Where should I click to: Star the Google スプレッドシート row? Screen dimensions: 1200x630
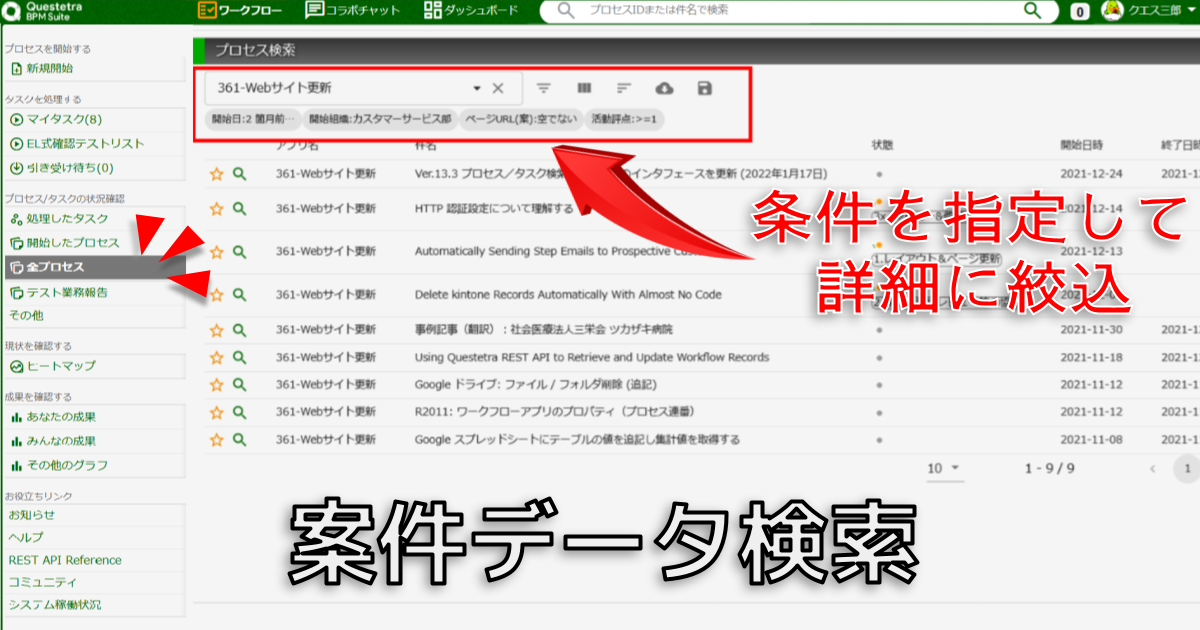click(216, 439)
